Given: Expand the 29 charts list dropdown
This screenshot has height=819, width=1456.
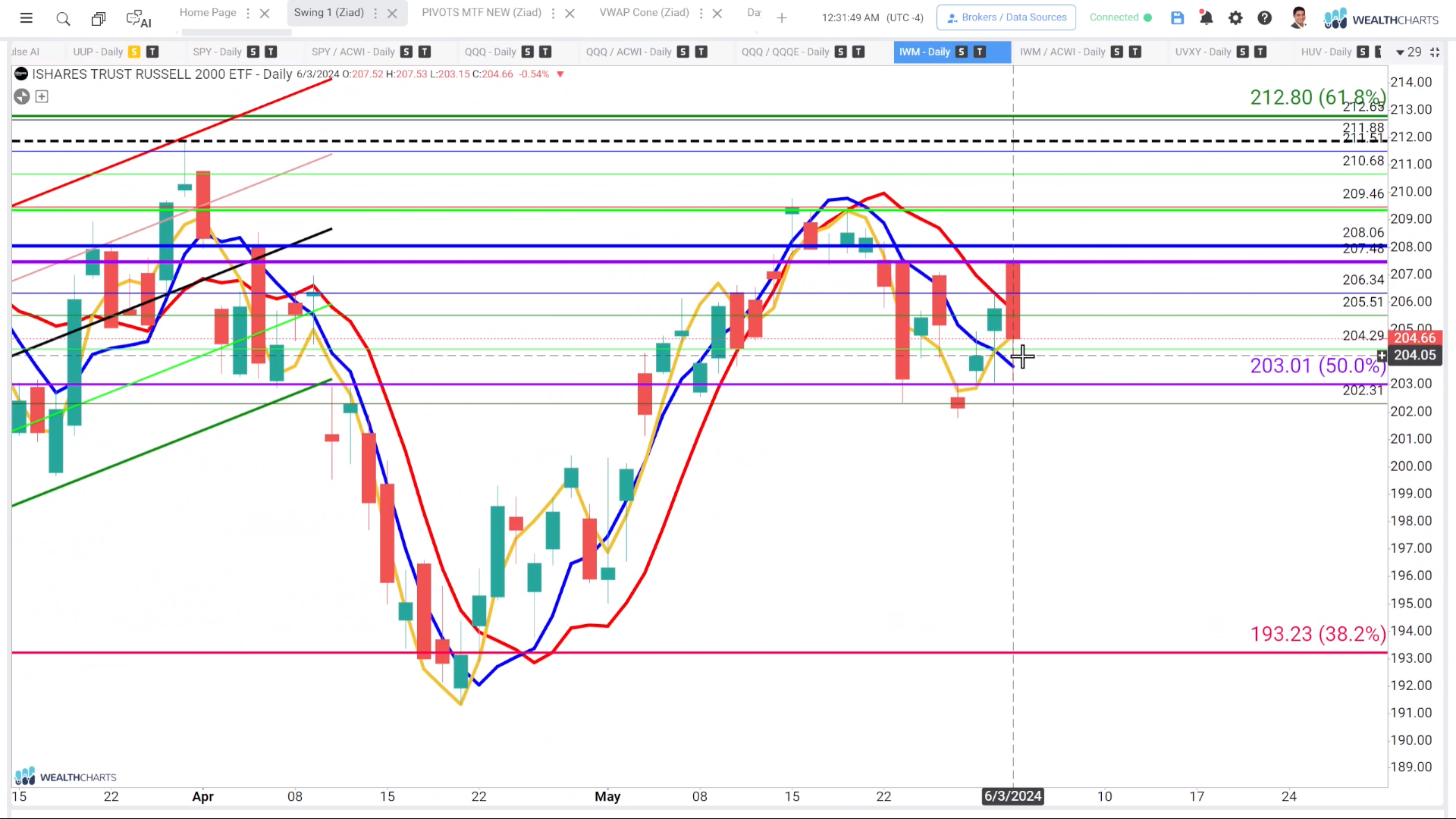Looking at the screenshot, I should point(1409,52).
